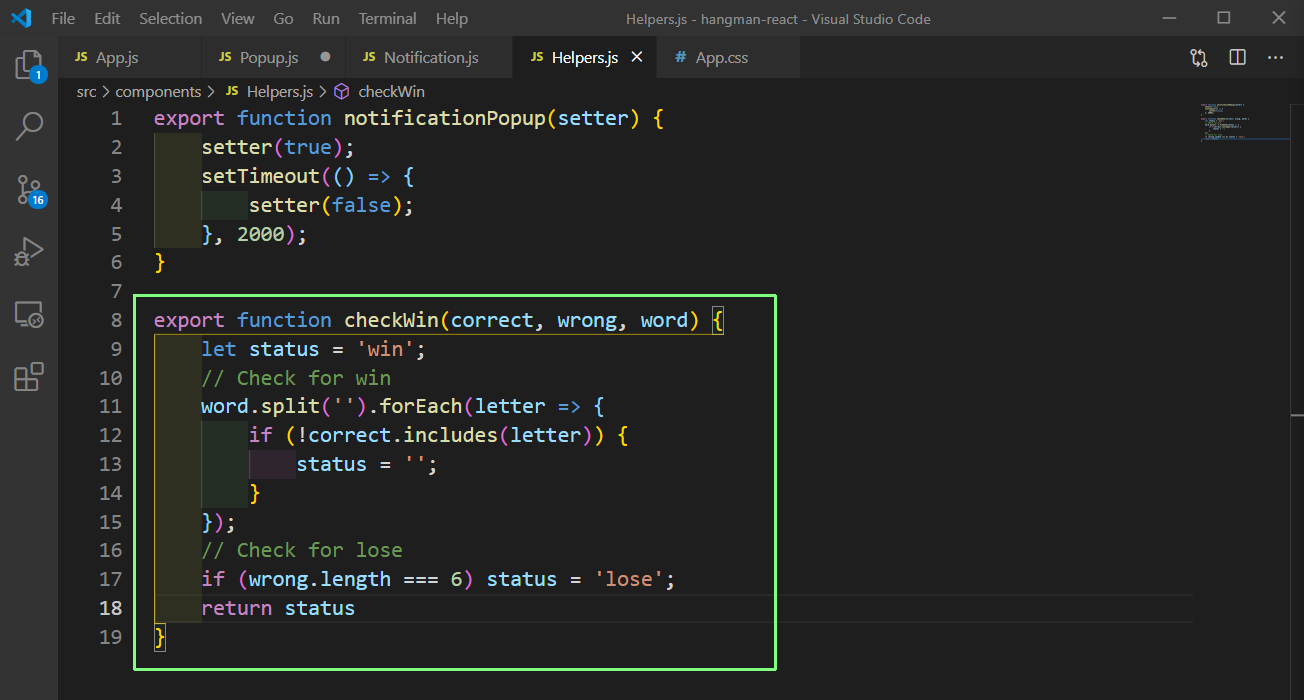
Task: Maximize the VS Code window
Action: [1224, 18]
